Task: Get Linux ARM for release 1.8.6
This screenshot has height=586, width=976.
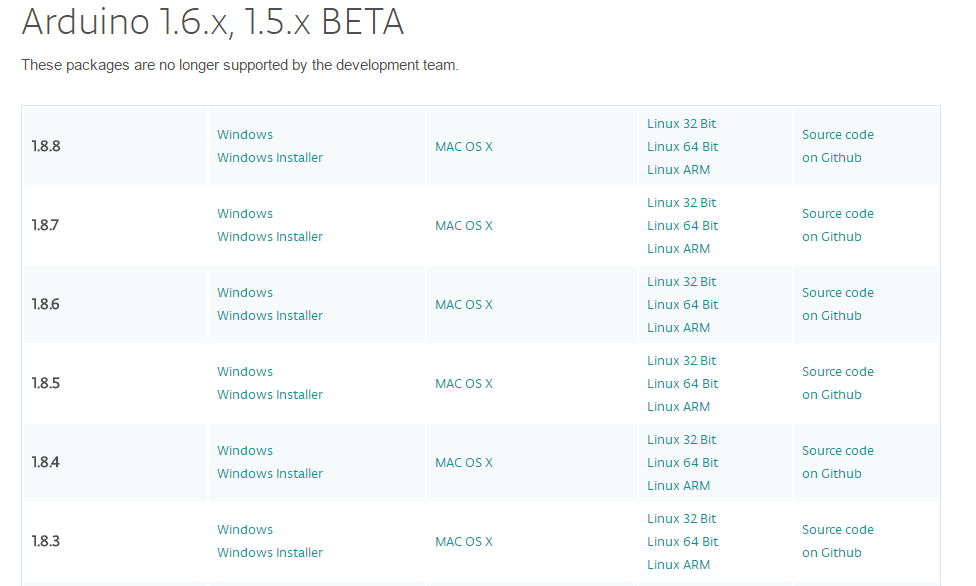Action: coord(678,328)
